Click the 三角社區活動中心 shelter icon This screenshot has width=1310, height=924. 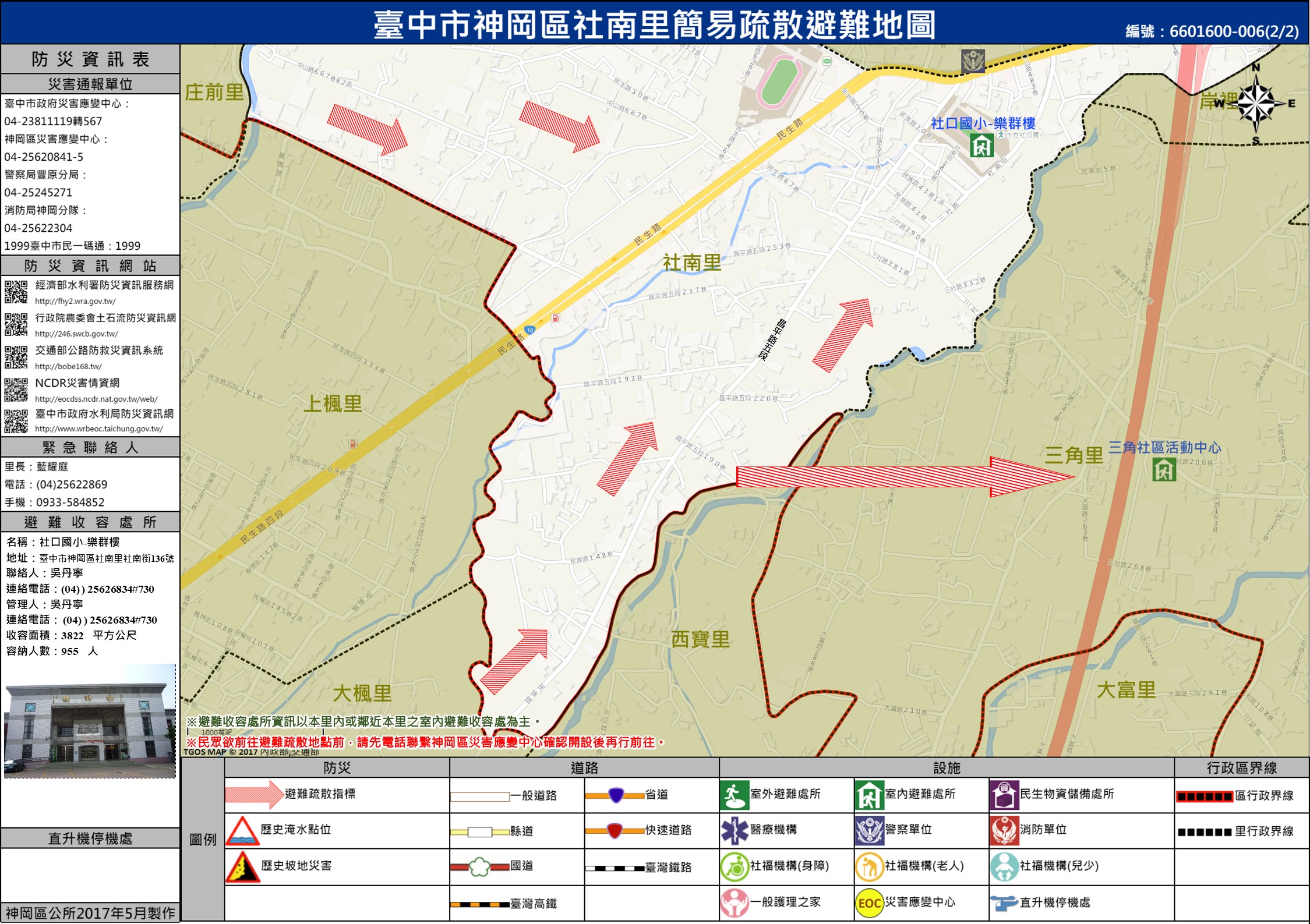coord(1164,469)
